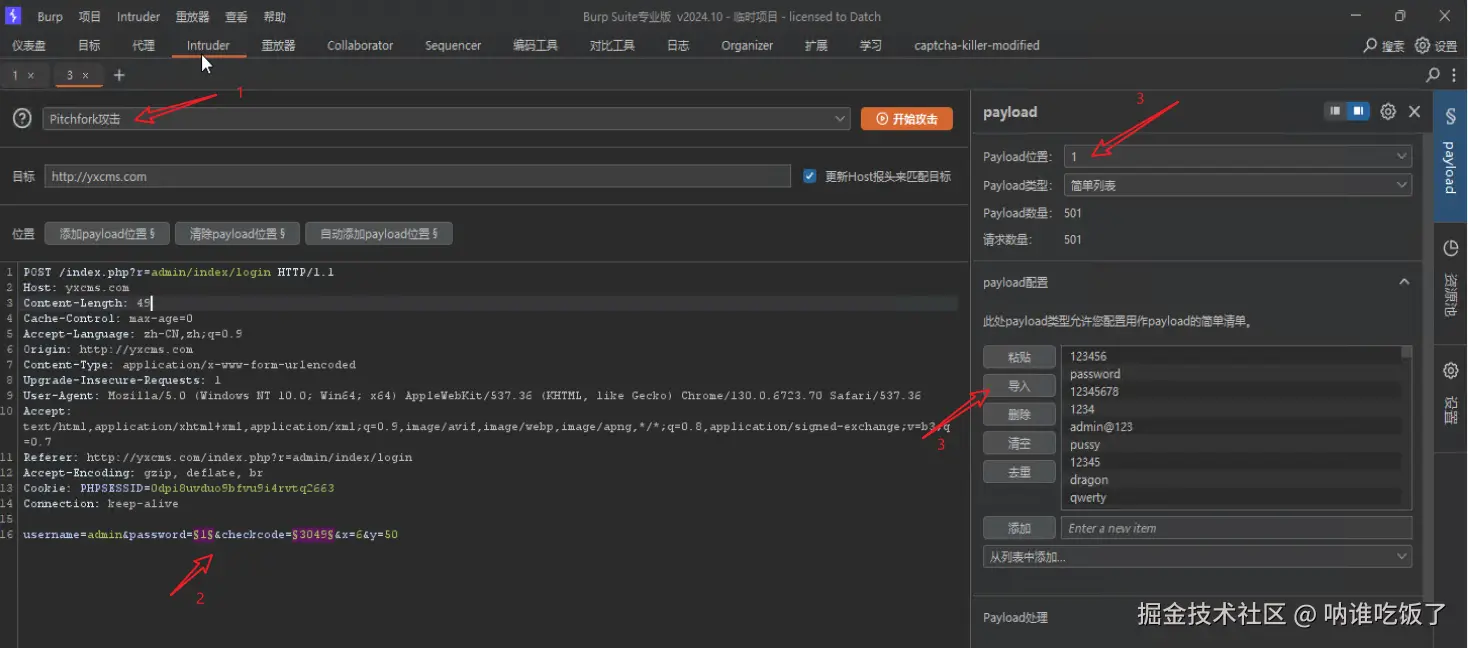The width and height of the screenshot is (1468, 648).
Task: Open the payload panel gear settings icon
Action: (x=1388, y=112)
